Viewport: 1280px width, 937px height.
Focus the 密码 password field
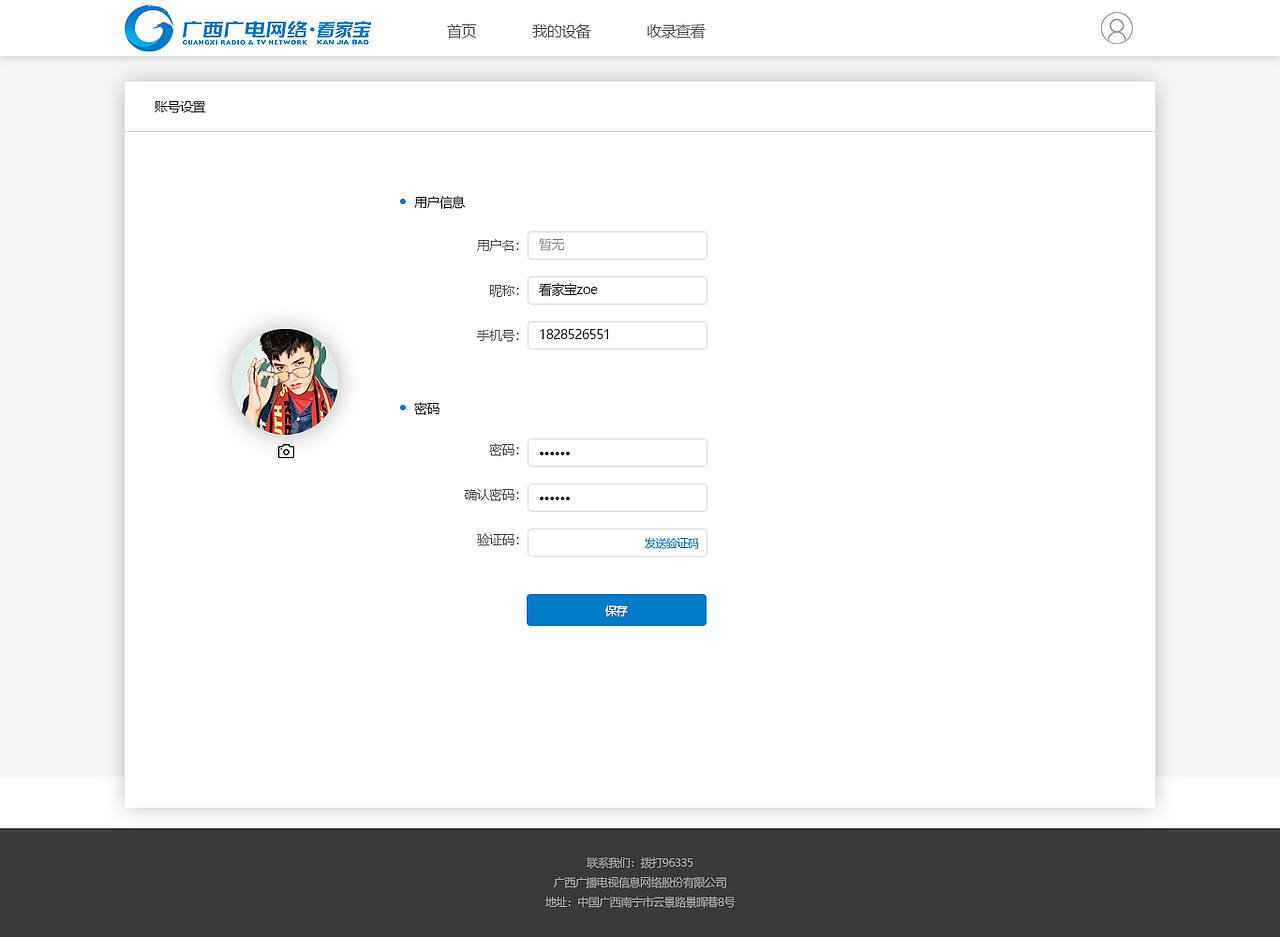point(617,452)
